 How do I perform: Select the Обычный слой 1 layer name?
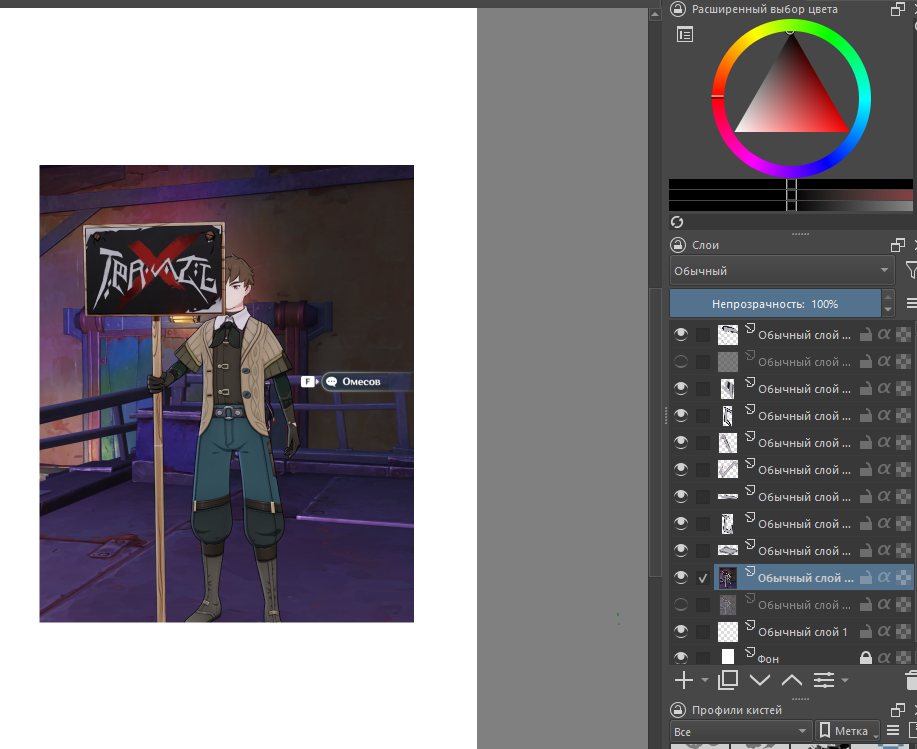pyautogui.click(x=802, y=631)
